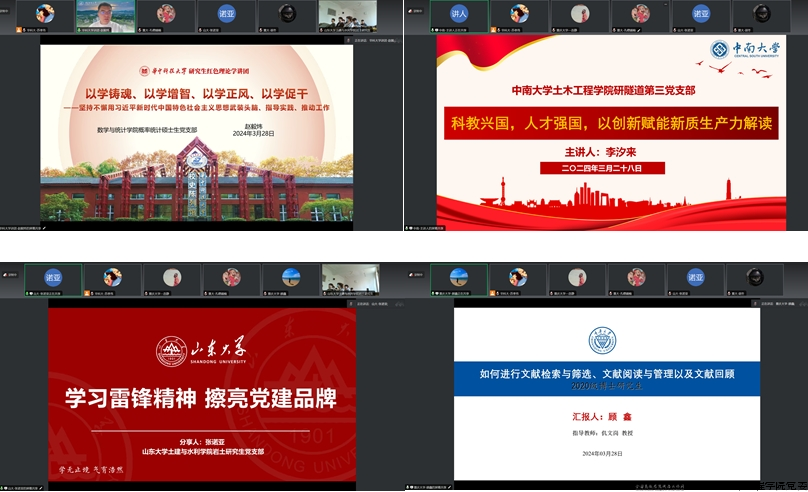This screenshot has height=492, width=808.
Task: Select cartoon-avatar participant in 华中科技大学 meeting
Action: click(x=45, y=16)
